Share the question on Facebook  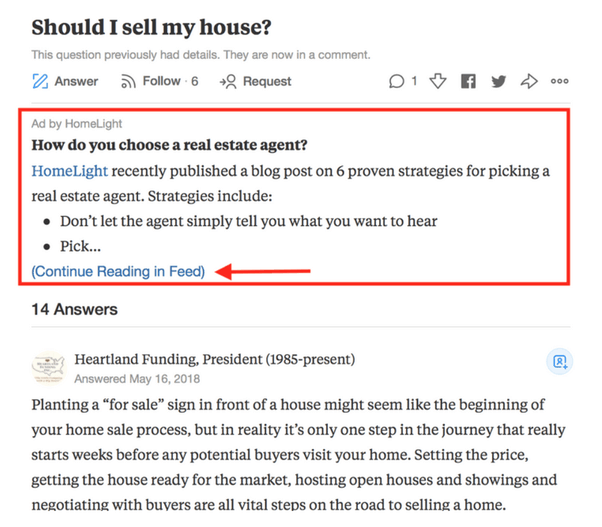(468, 81)
